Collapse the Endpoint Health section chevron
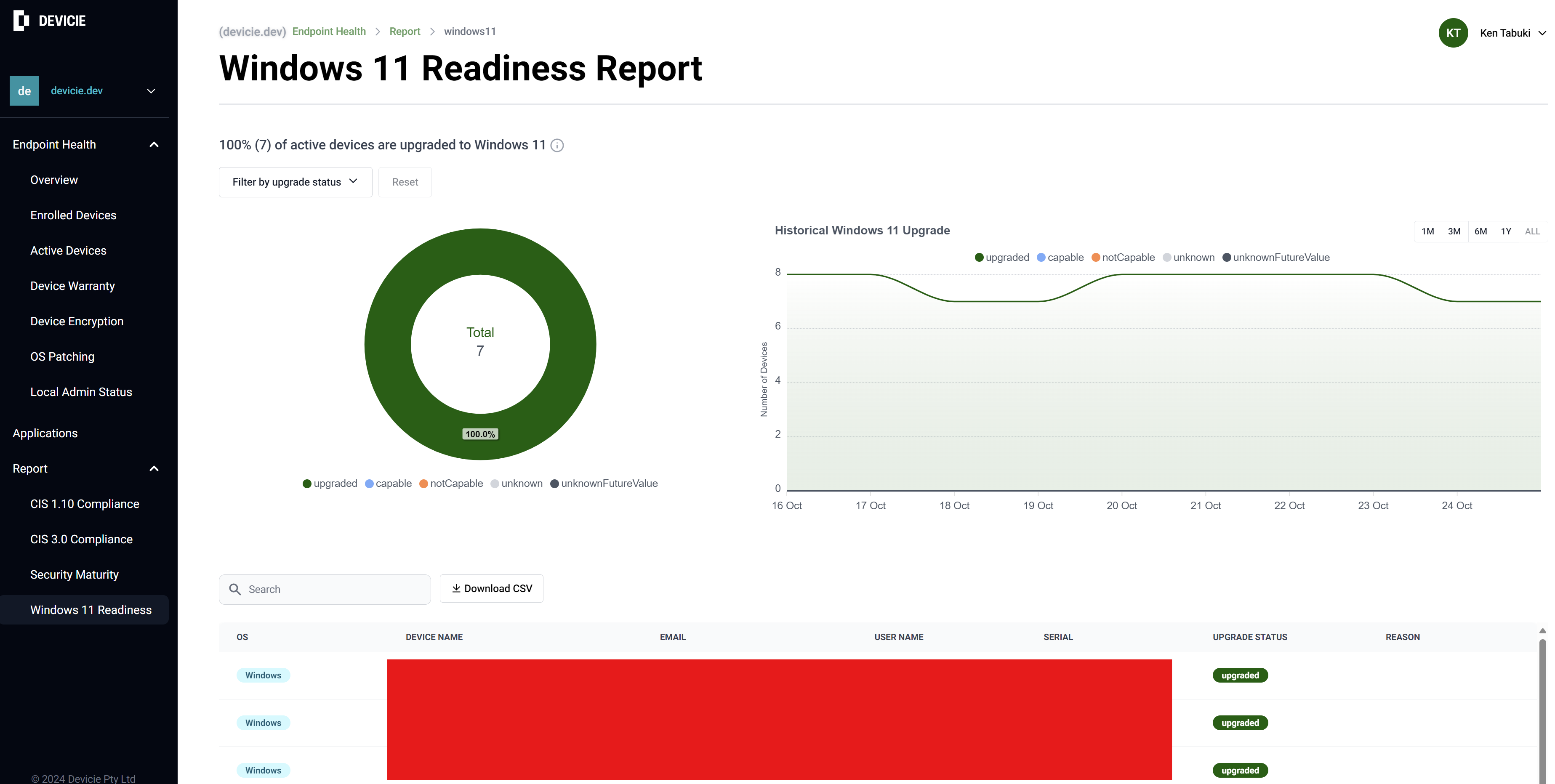The height and width of the screenshot is (784, 1555). point(154,145)
